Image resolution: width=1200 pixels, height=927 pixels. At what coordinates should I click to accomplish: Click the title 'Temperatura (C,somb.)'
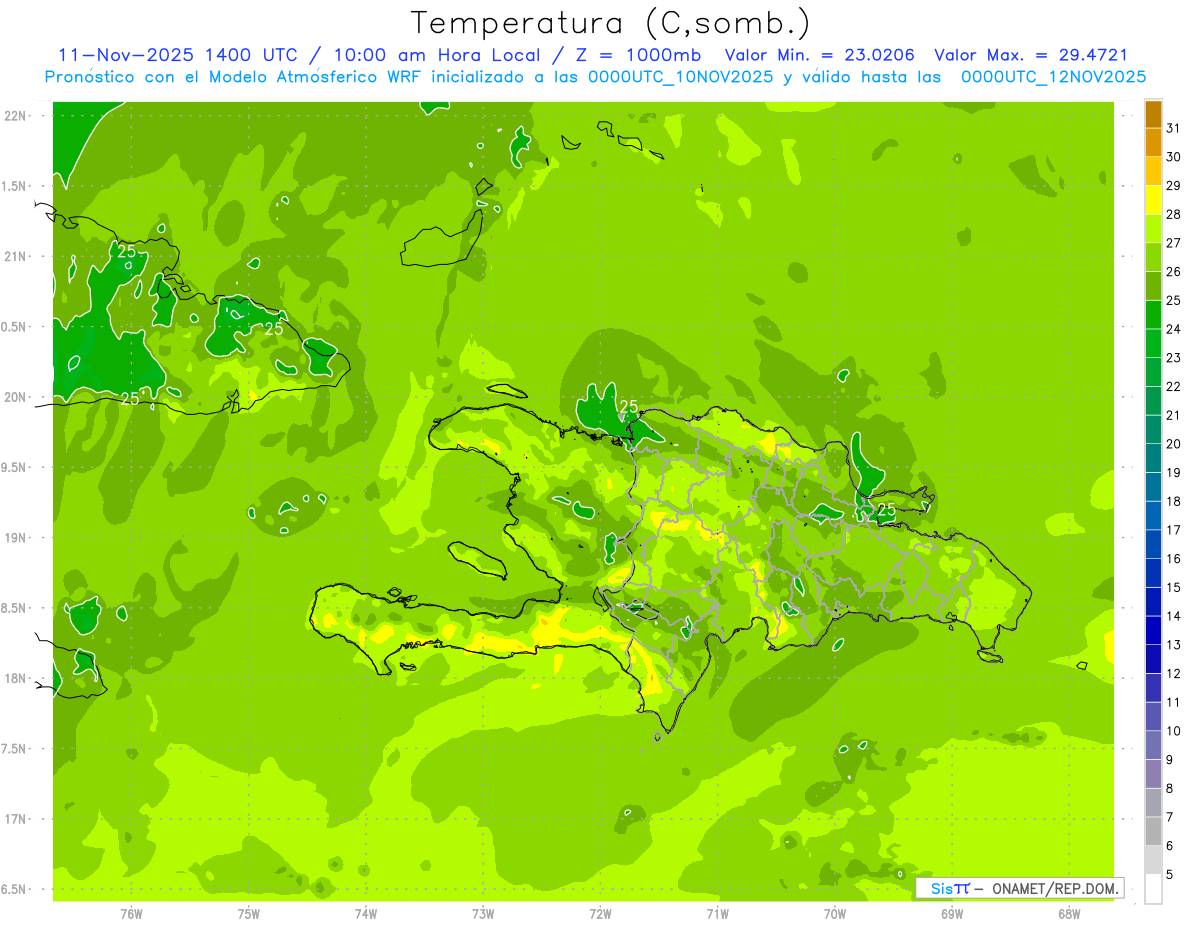tap(610, 22)
